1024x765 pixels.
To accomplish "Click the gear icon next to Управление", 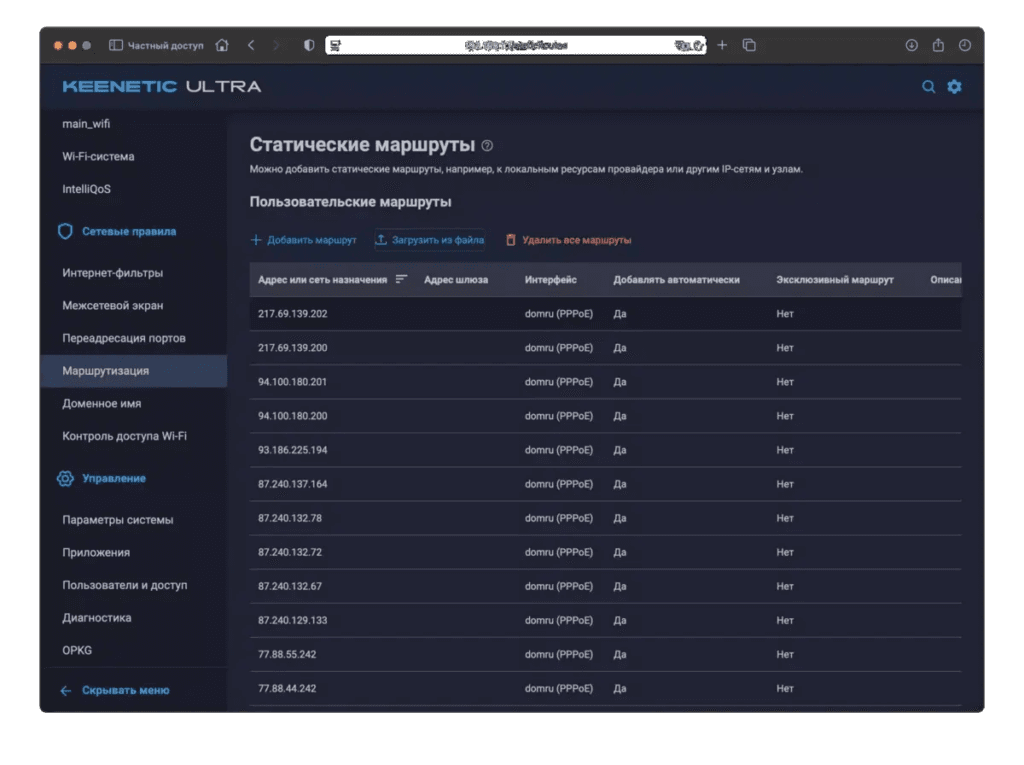I will coord(65,478).
